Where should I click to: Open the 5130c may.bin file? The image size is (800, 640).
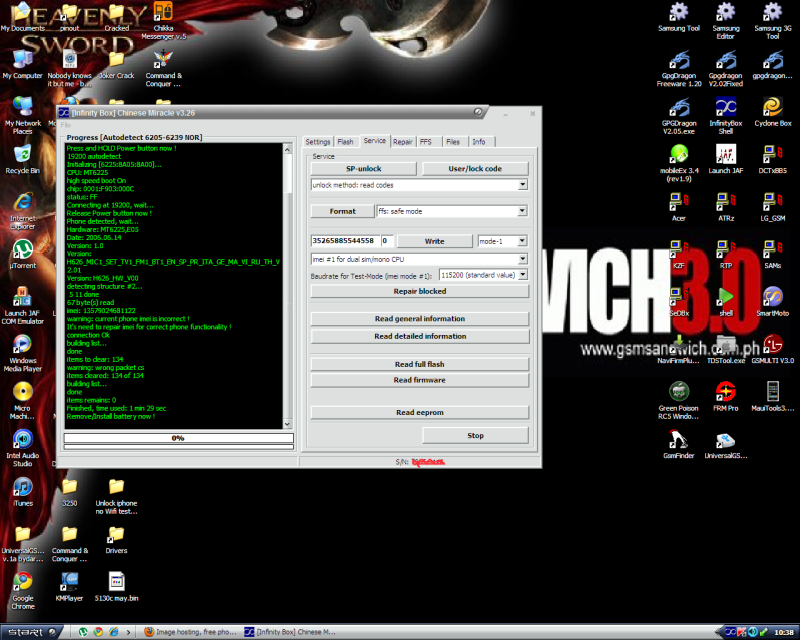coord(116,586)
